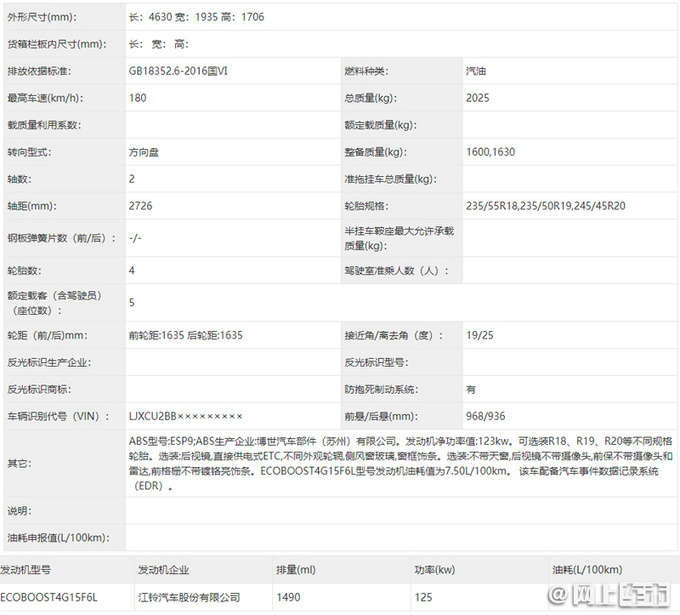
Task: Select wheelbase value 2726
Action: pyautogui.click(x=141, y=206)
